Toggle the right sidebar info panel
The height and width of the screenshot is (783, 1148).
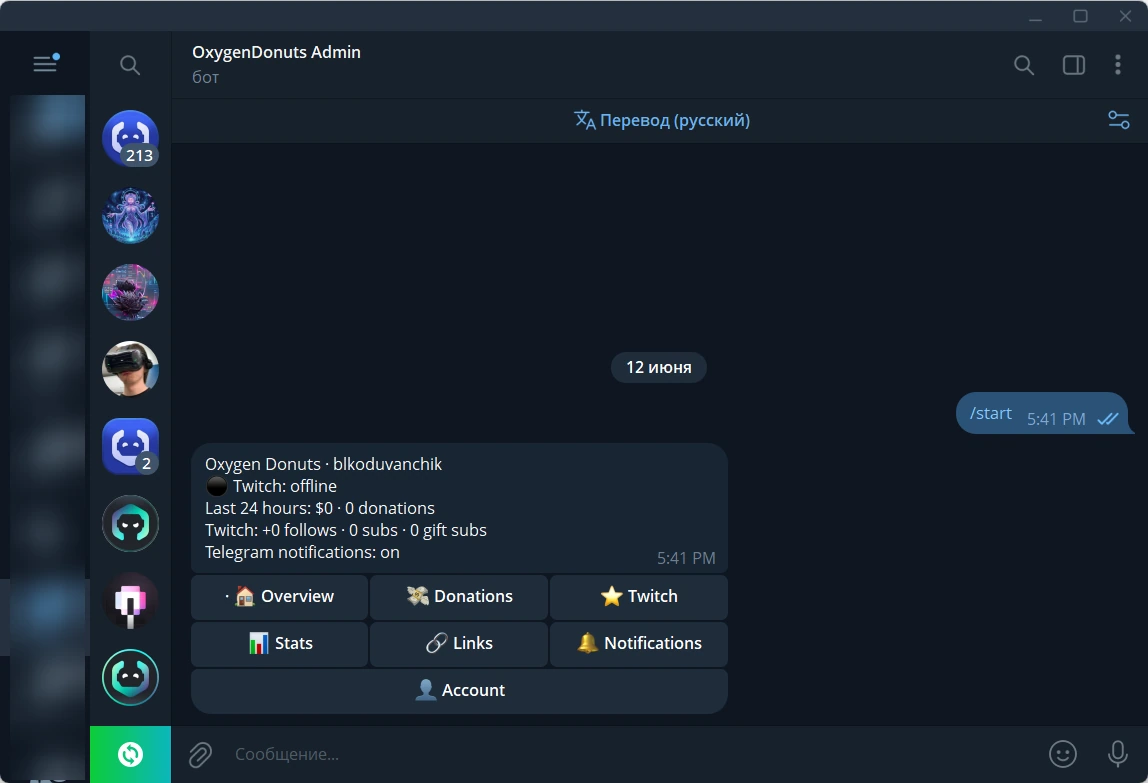coord(1073,65)
